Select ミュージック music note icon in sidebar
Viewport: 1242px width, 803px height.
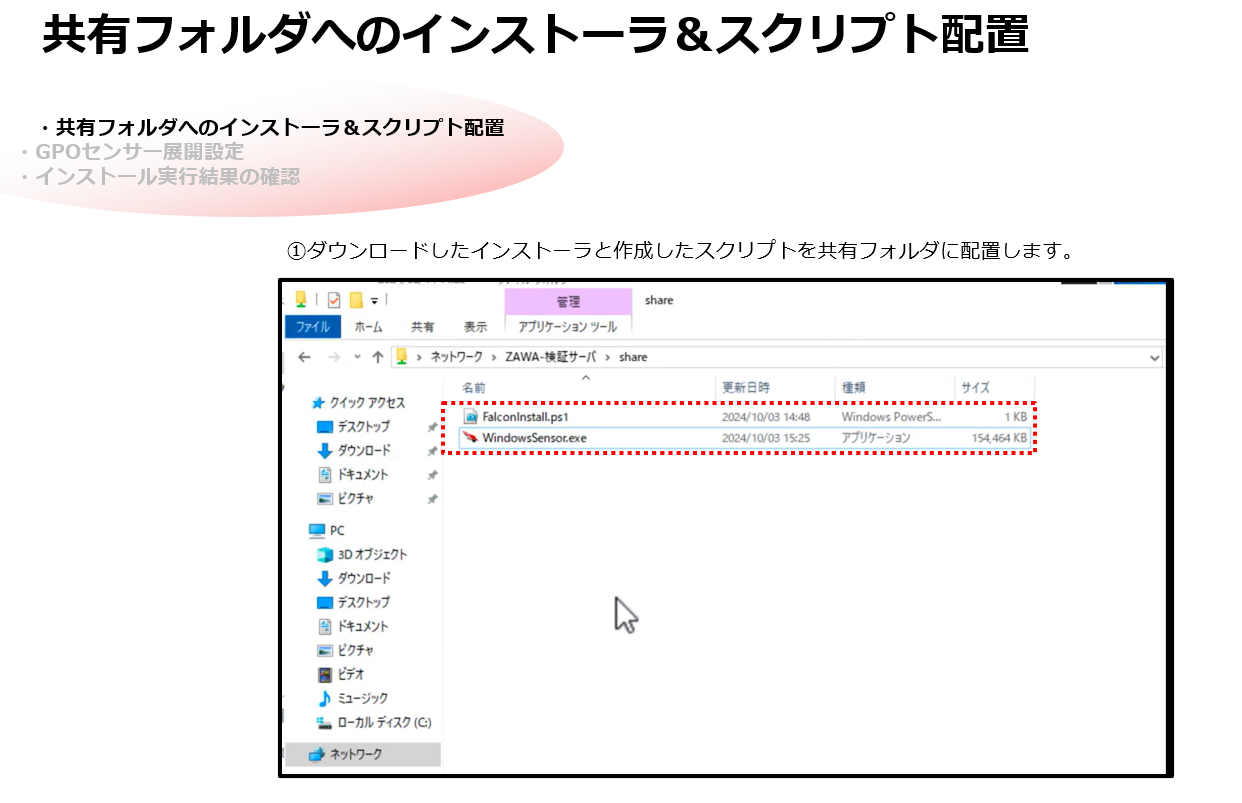point(325,698)
